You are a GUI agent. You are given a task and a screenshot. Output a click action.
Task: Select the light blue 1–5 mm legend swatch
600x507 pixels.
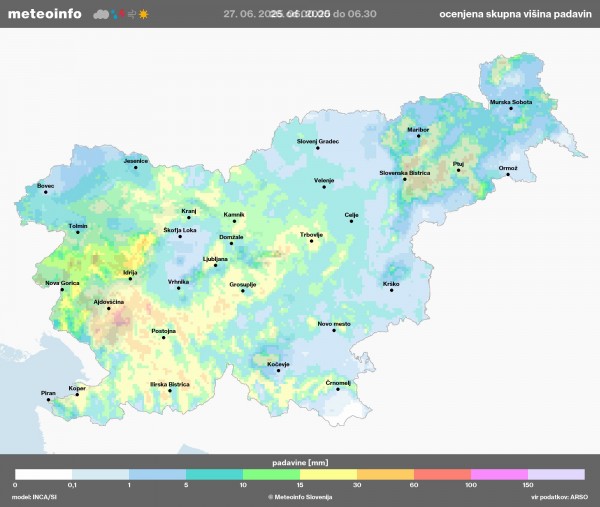[x=158, y=474]
